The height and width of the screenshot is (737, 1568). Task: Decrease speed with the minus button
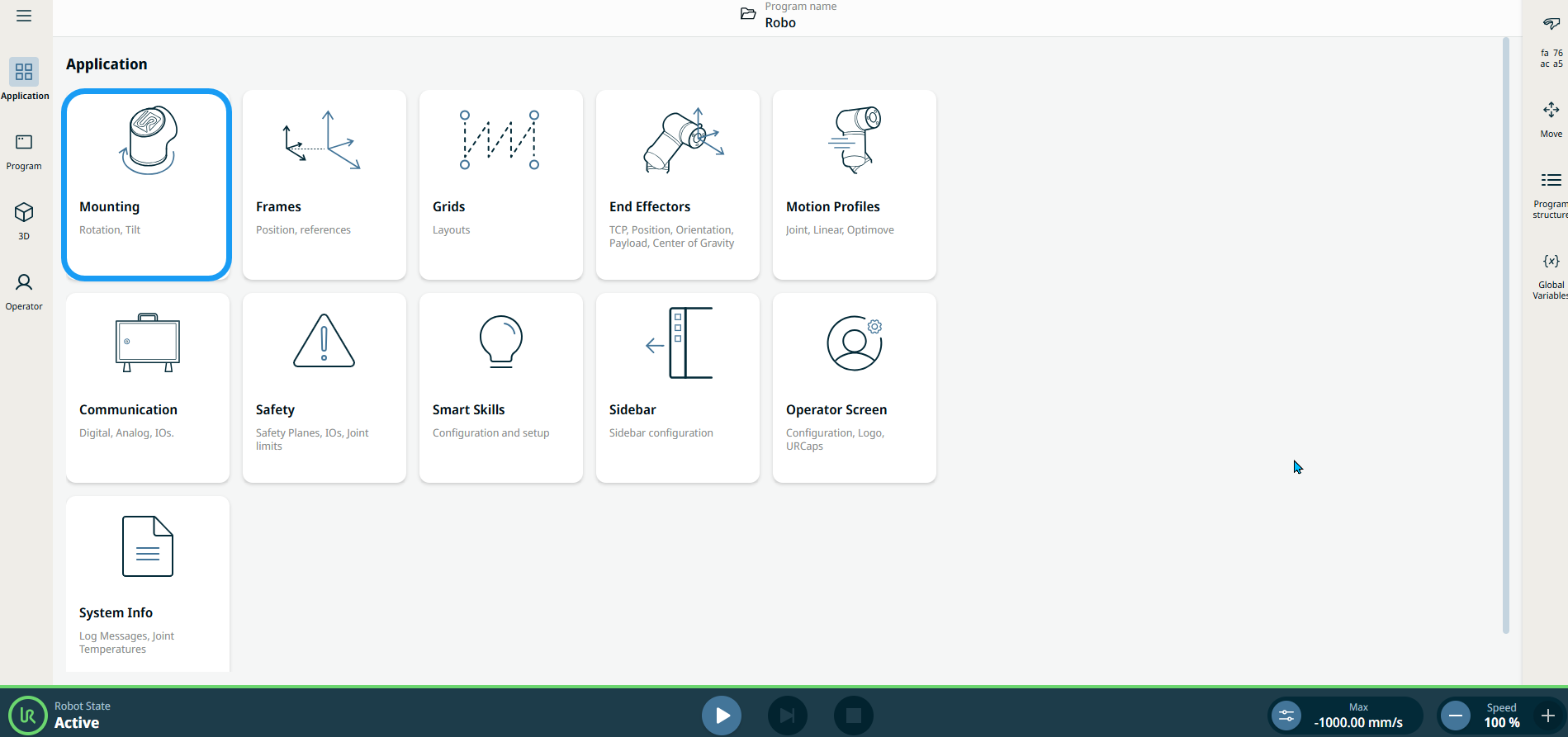click(1456, 716)
